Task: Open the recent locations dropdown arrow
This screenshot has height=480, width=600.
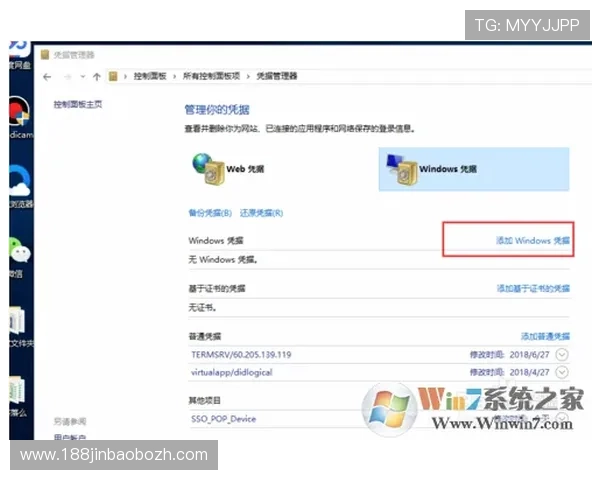Action: point(83,77)
